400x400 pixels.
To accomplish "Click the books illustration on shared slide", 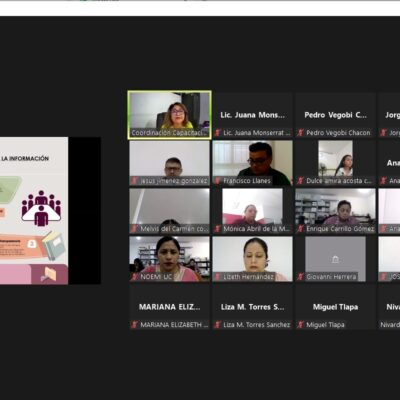I will pyautogui.click(x=53, y=246).
